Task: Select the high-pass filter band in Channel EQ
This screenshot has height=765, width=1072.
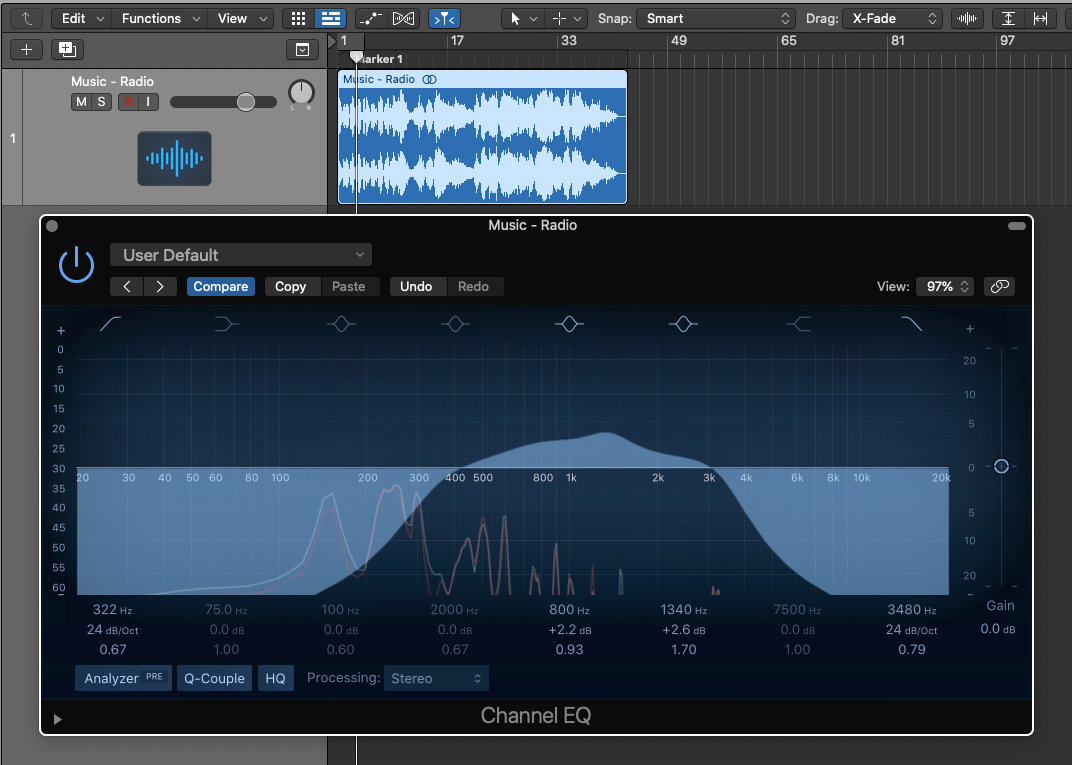Action: [110, 323]
